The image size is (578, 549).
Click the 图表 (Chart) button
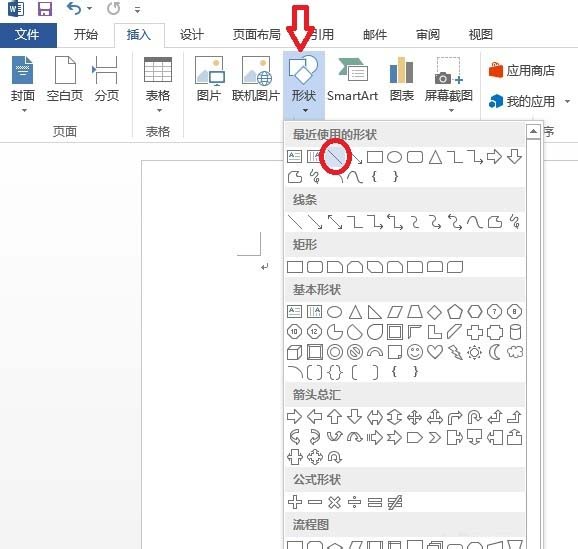coord(402,79)
